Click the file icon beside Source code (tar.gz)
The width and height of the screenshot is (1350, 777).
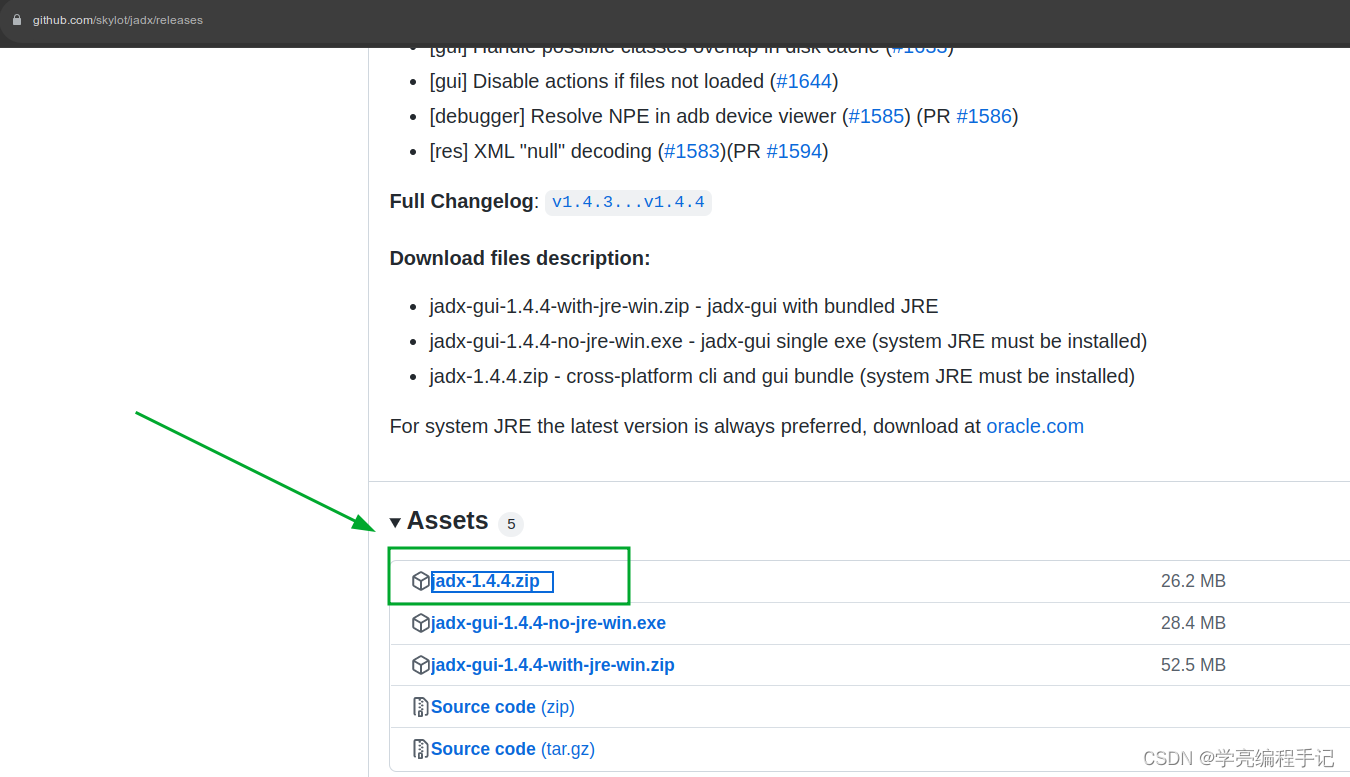pyautogui.click(x=421, y=748)
